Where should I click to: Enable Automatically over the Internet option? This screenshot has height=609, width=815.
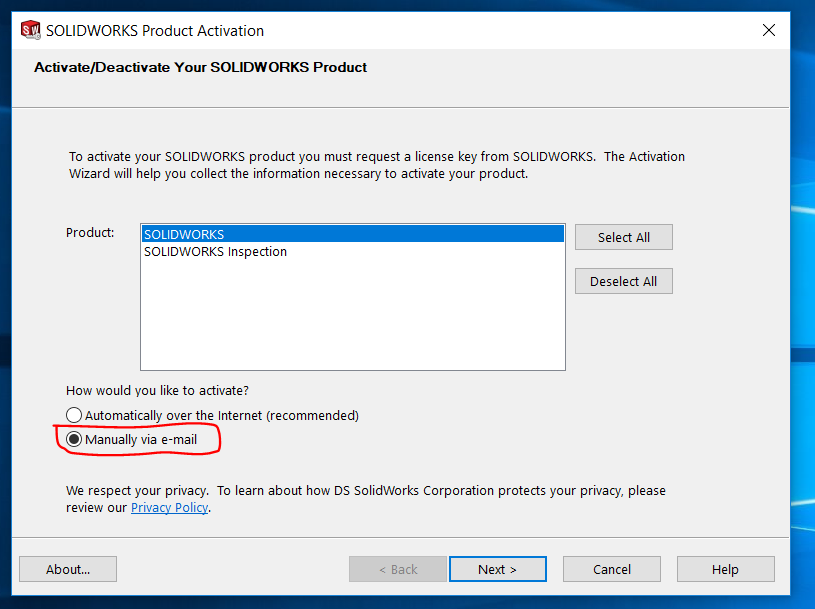point(74,415)
